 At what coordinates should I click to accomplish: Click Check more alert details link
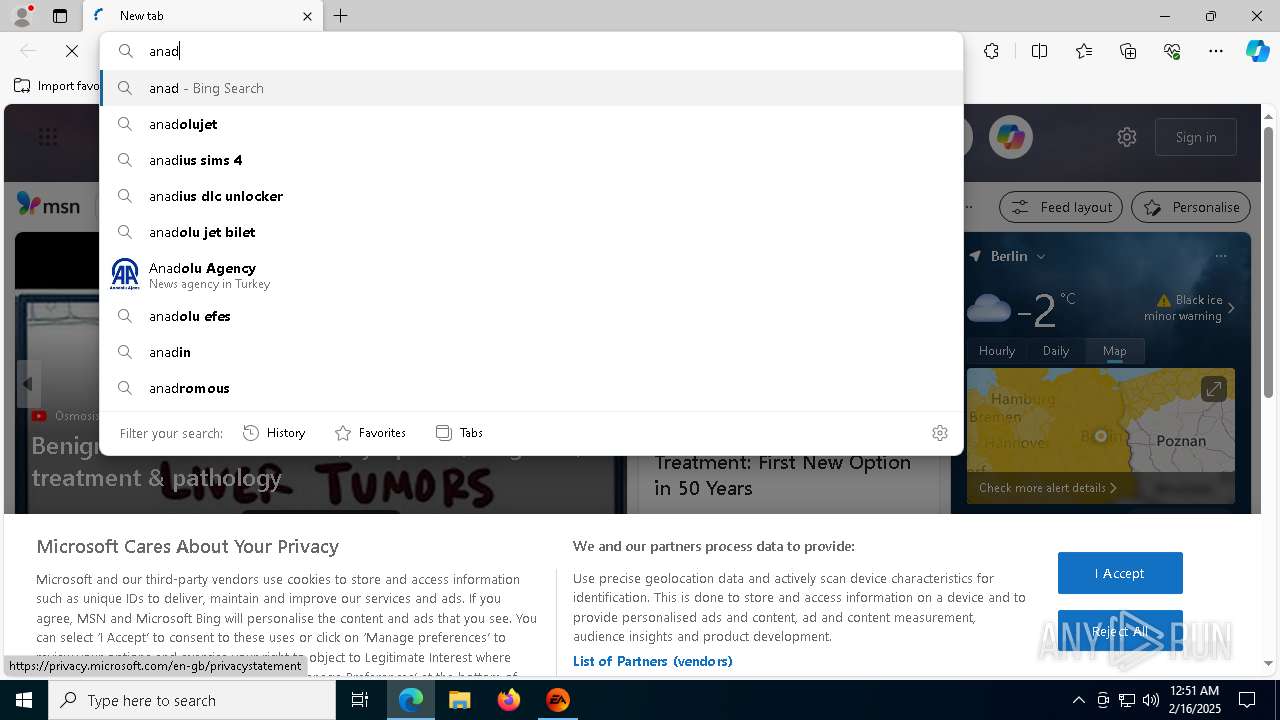point(1048,488)
